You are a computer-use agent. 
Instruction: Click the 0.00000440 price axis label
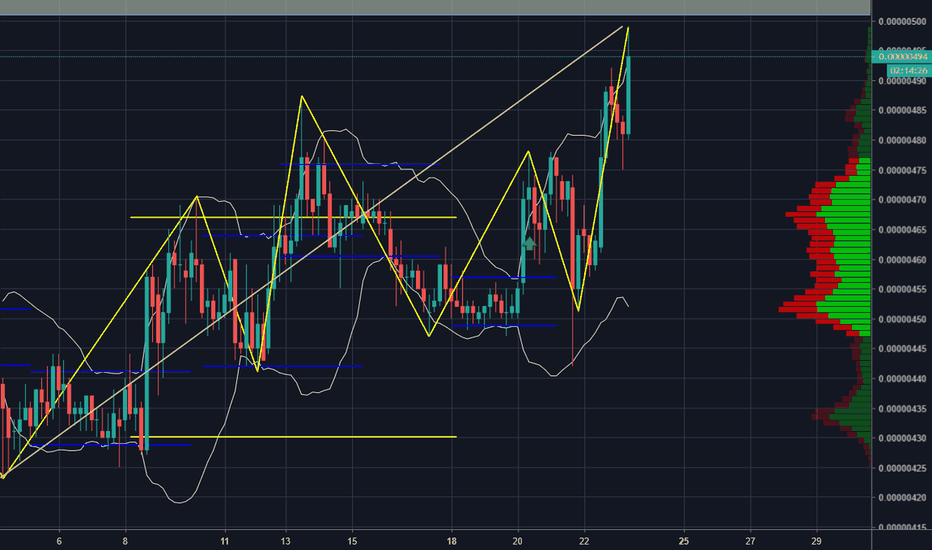click(x=902, y=379)
